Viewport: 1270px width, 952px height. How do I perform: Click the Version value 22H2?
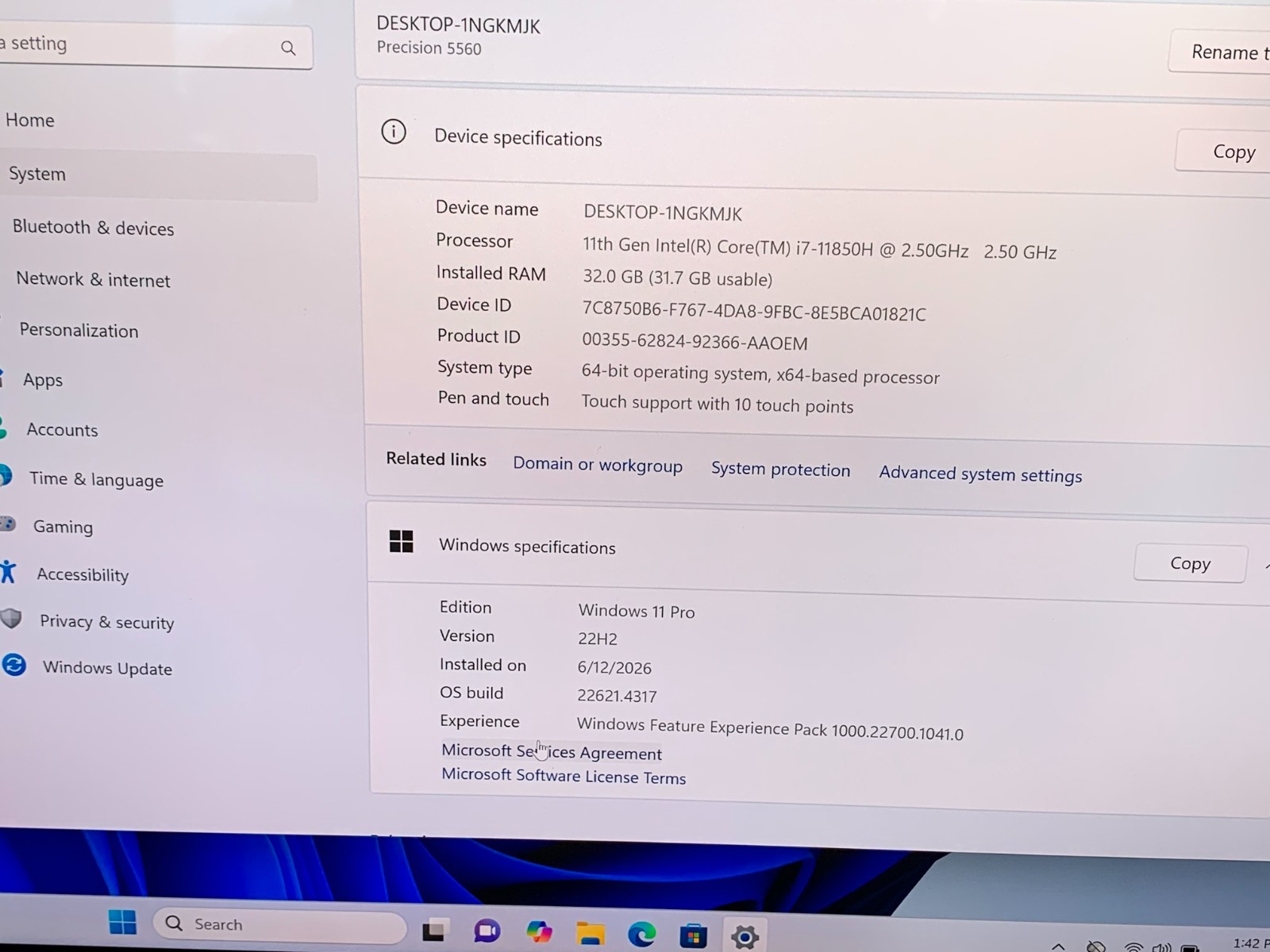pyautogui.click(x=598, y=639)
